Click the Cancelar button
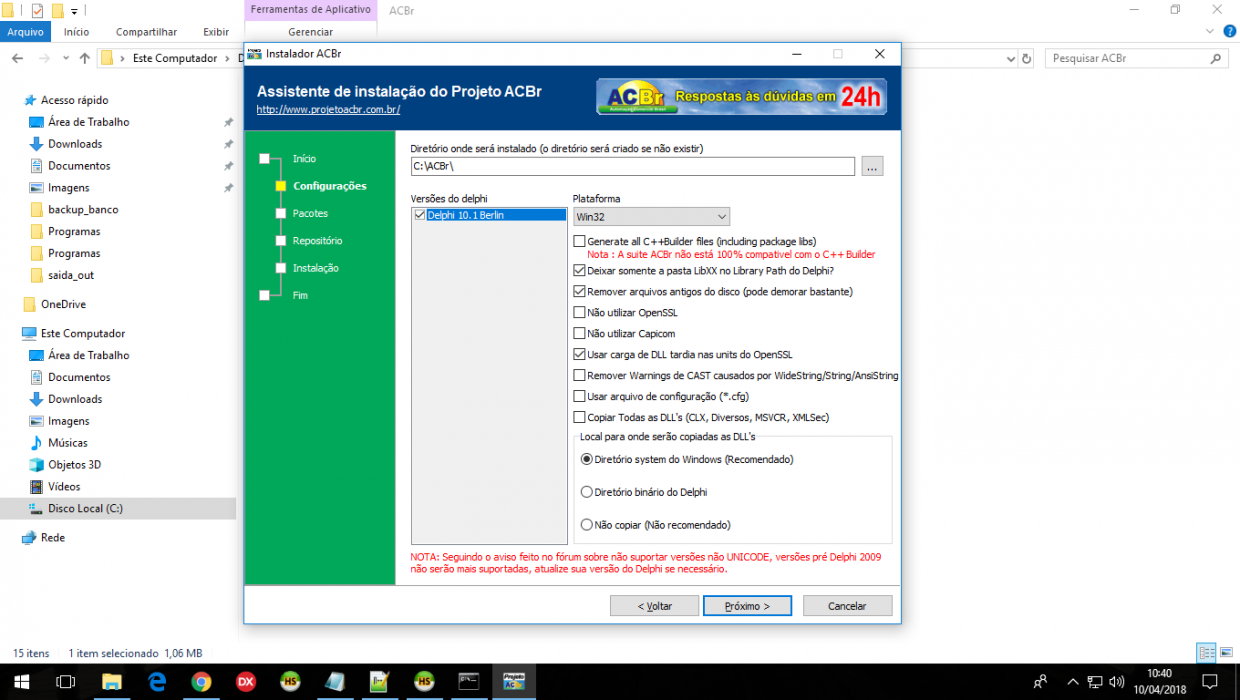Screen dimensions: 1240x700 (848, 606)
